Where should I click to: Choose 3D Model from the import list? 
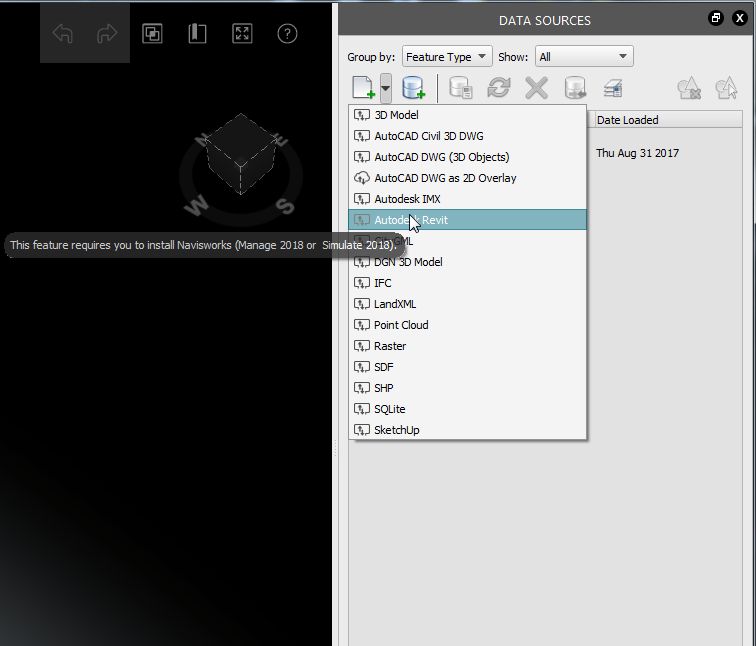467,115
